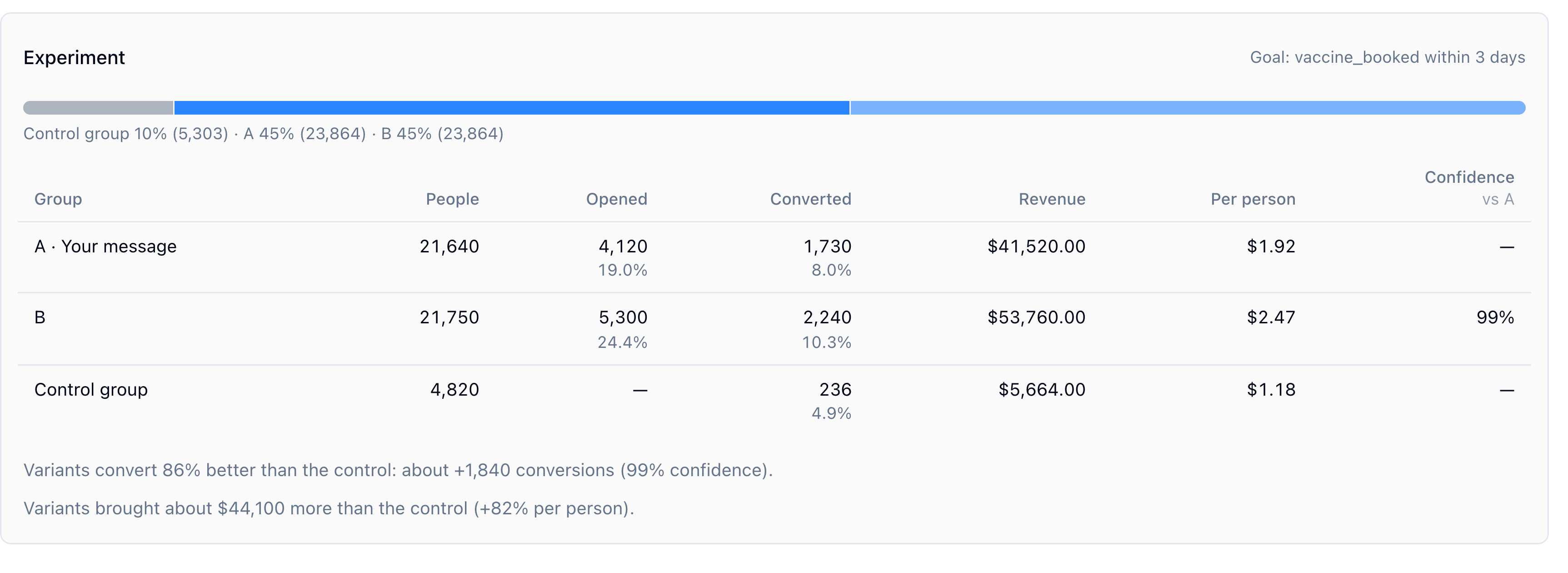Image resolution: width=1568 pixels, height=573 pixels.
Task: Click per person value $2.47
Action: (1271, 317)
